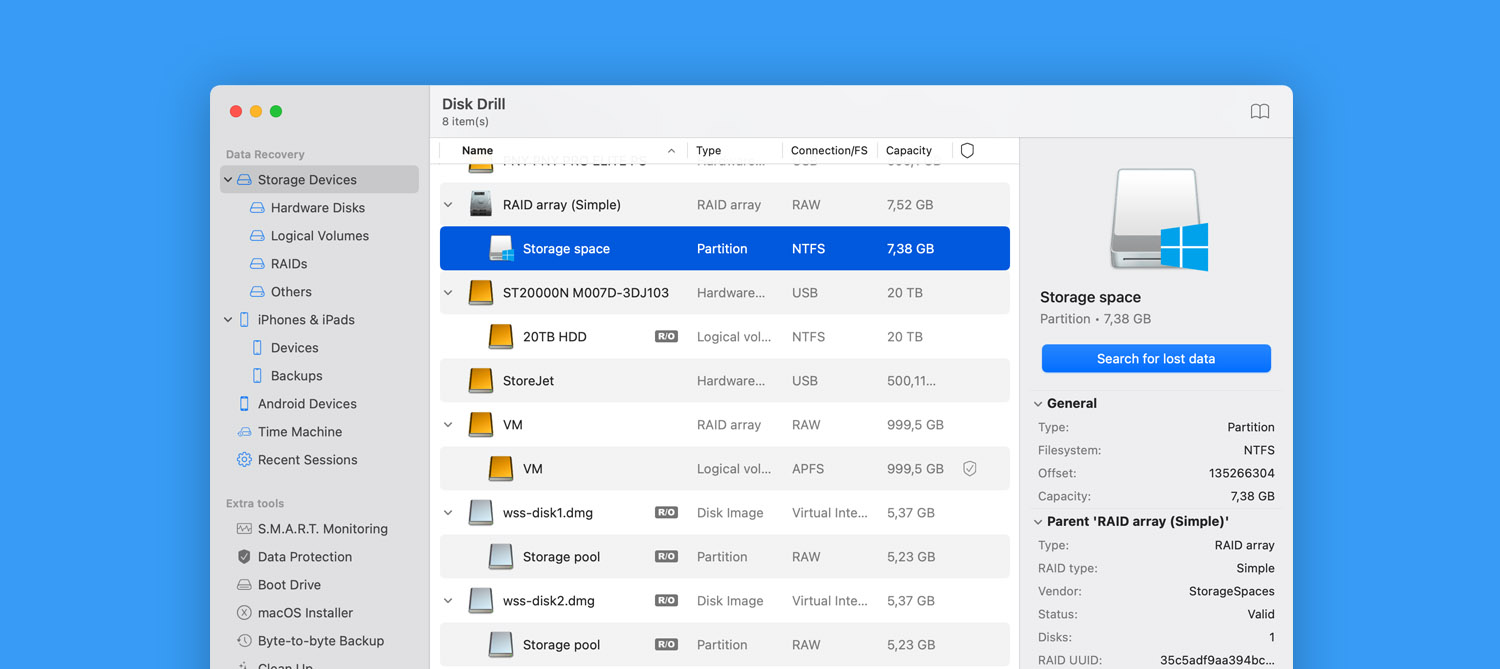The width and height of the screenshot is (1500, 669).
Task: Open the macOS Installer tool
Action: pyautogui.click(x=304, y=612)
